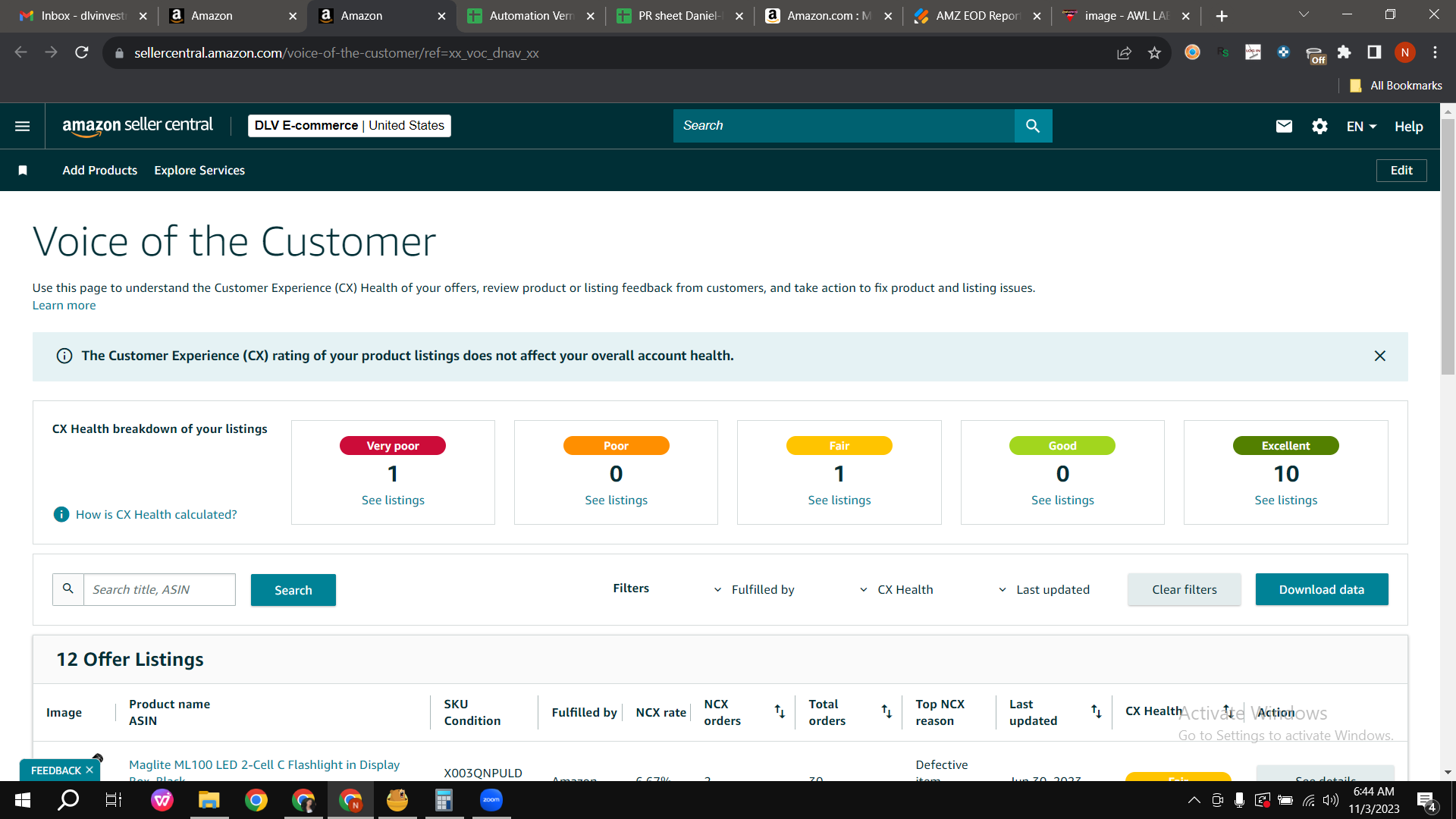Screen dimensions: 1456x819
Task: See listings under Poor
Action: 616,500
